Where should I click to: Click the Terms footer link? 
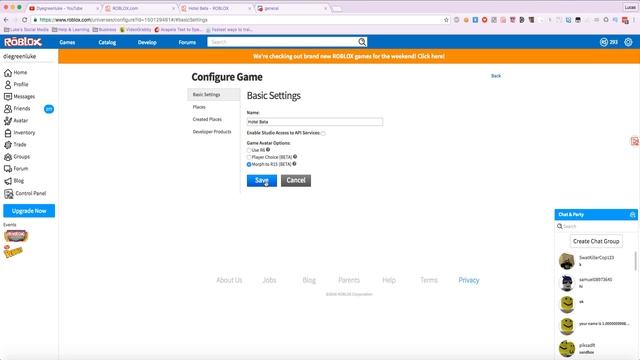[x=429, y=280]
